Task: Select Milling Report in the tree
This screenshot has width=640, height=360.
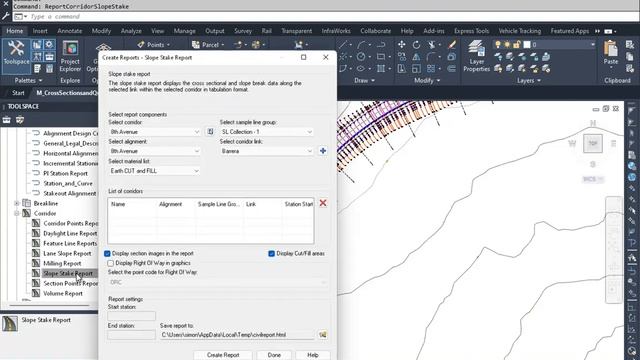Action: point(62,263)
